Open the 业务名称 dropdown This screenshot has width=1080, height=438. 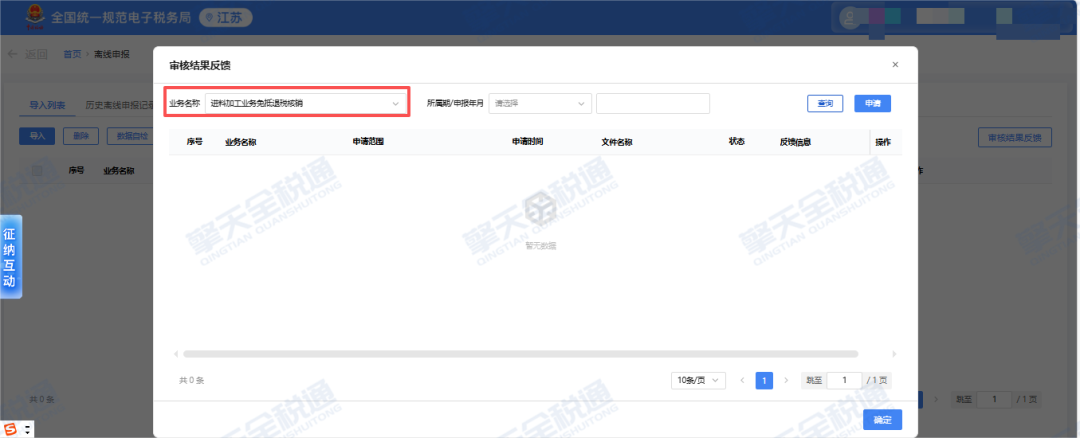[x=306, y=103]
